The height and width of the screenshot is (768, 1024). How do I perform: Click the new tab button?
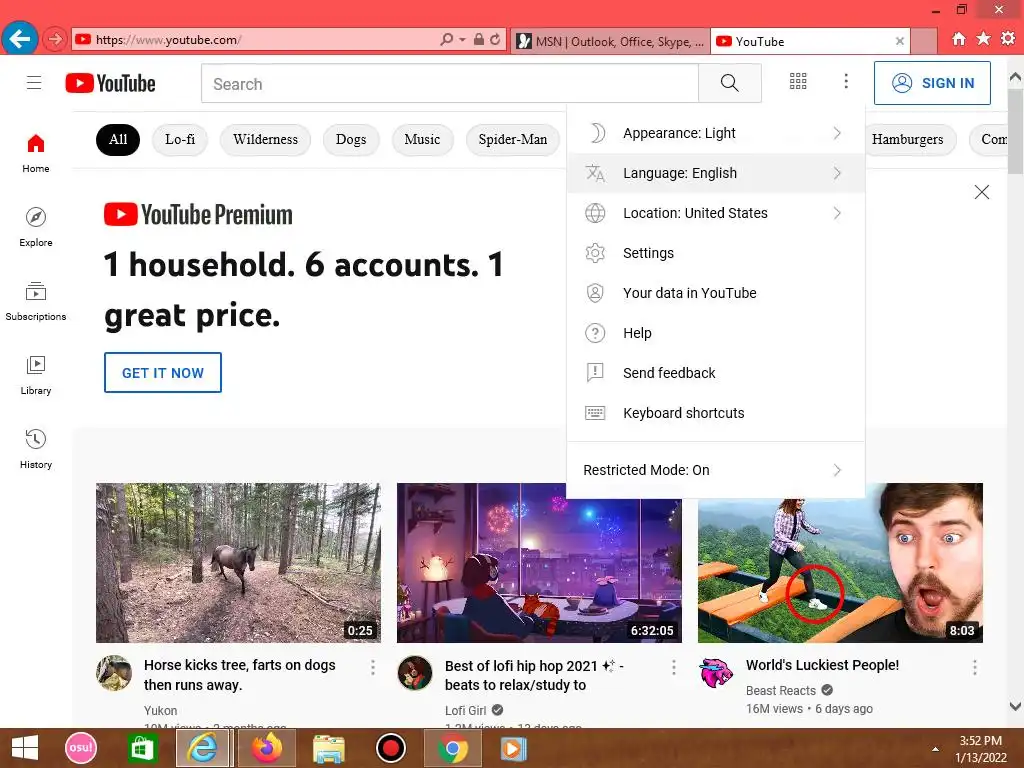(924, 41)
